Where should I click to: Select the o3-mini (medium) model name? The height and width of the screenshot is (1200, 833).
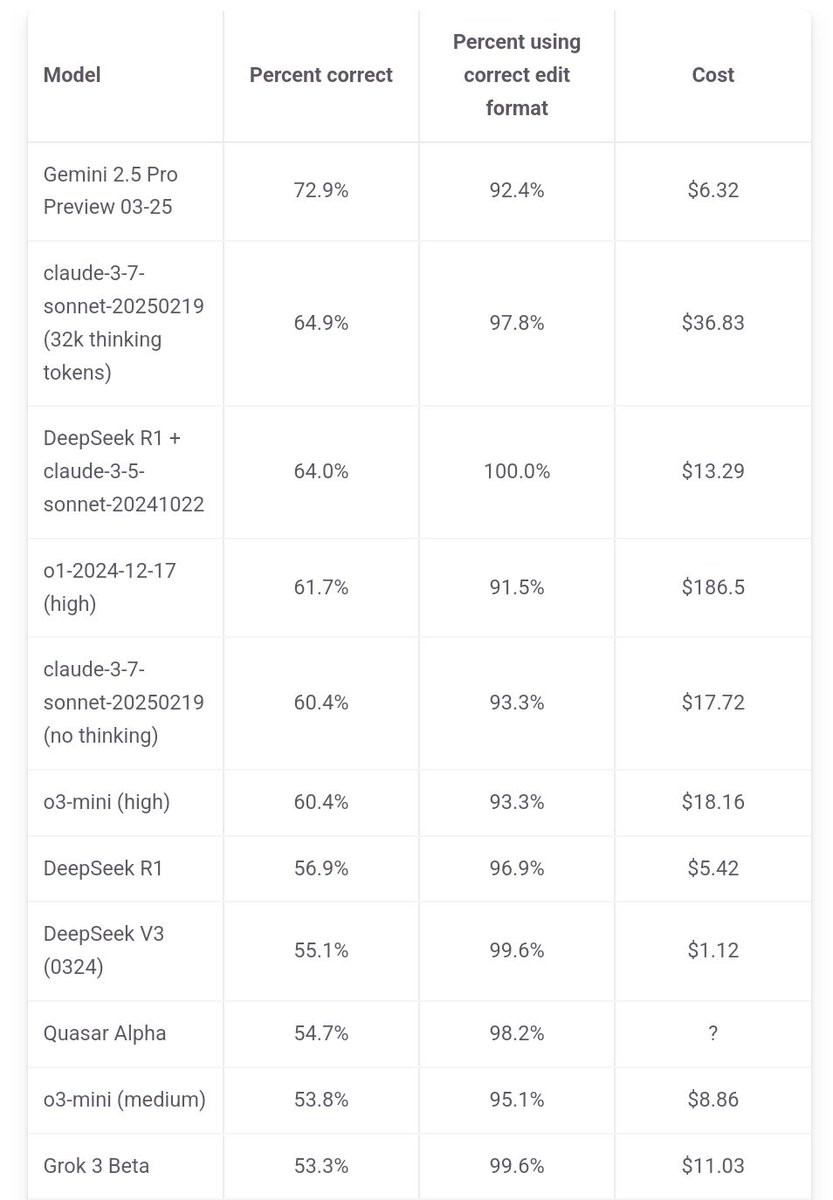point(124,1100)
